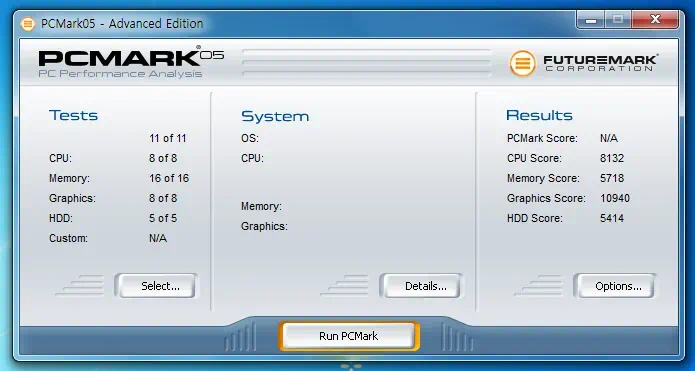Click the 'CPU:' label in System

pyautogui.click(x=252, y=158)
